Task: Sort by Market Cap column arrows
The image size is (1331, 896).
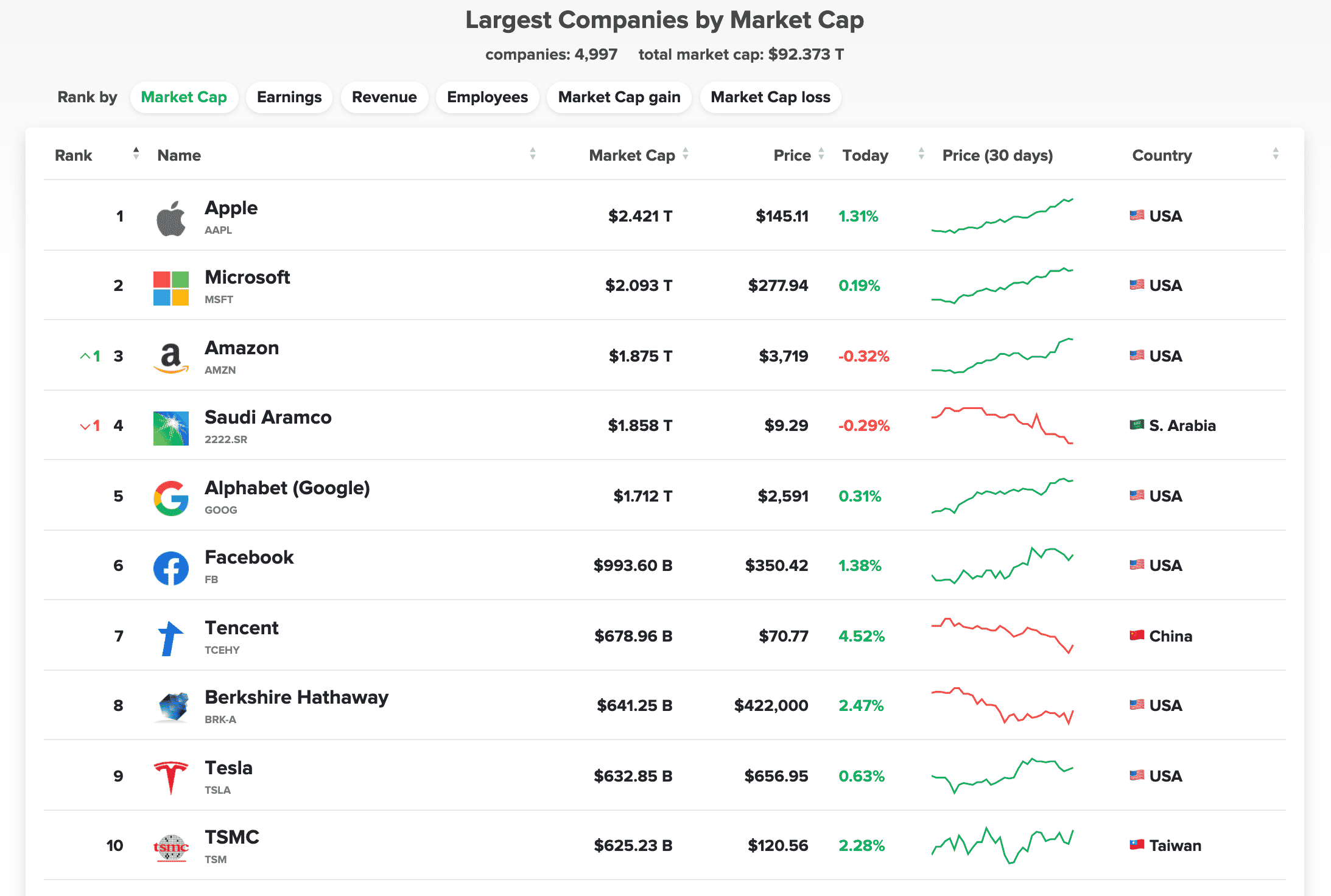Action: click(686, 154)
